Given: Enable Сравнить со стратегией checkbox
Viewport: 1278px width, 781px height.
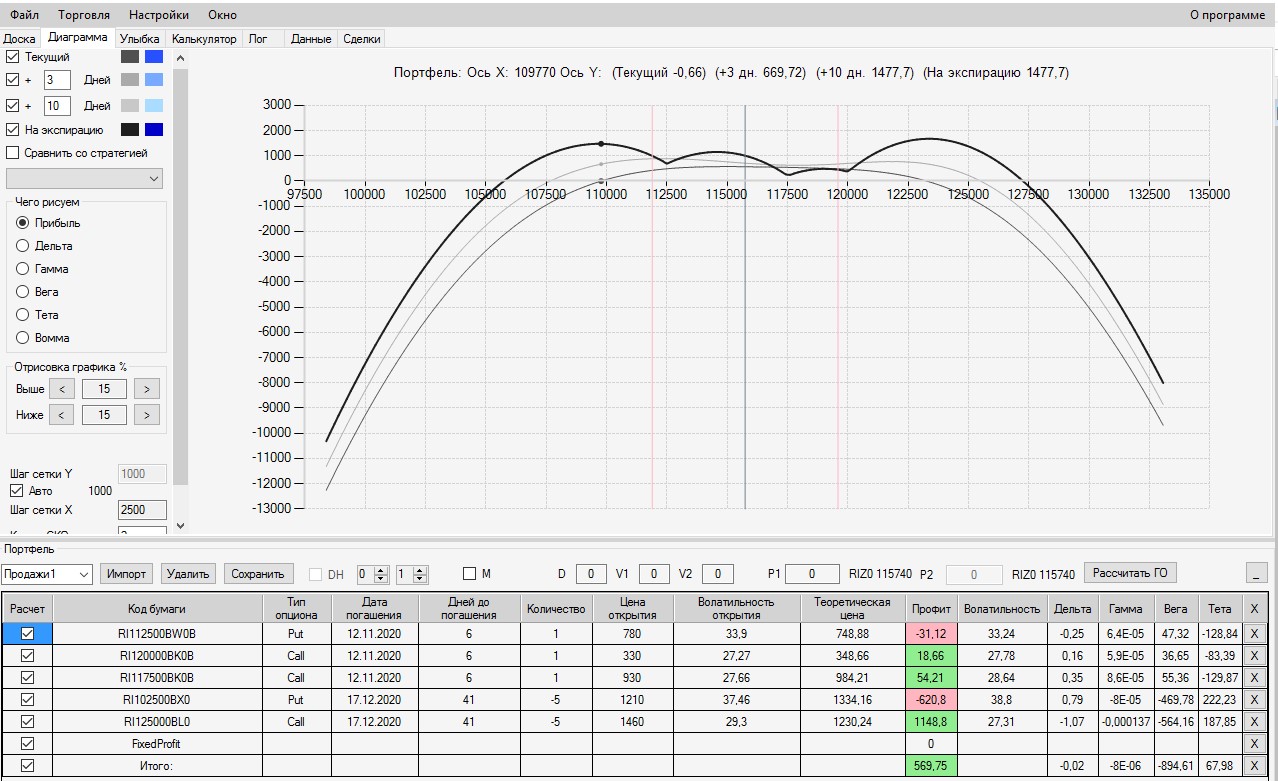Looking at the screenshot, I should pyautogui.click(x=13, y=153).
